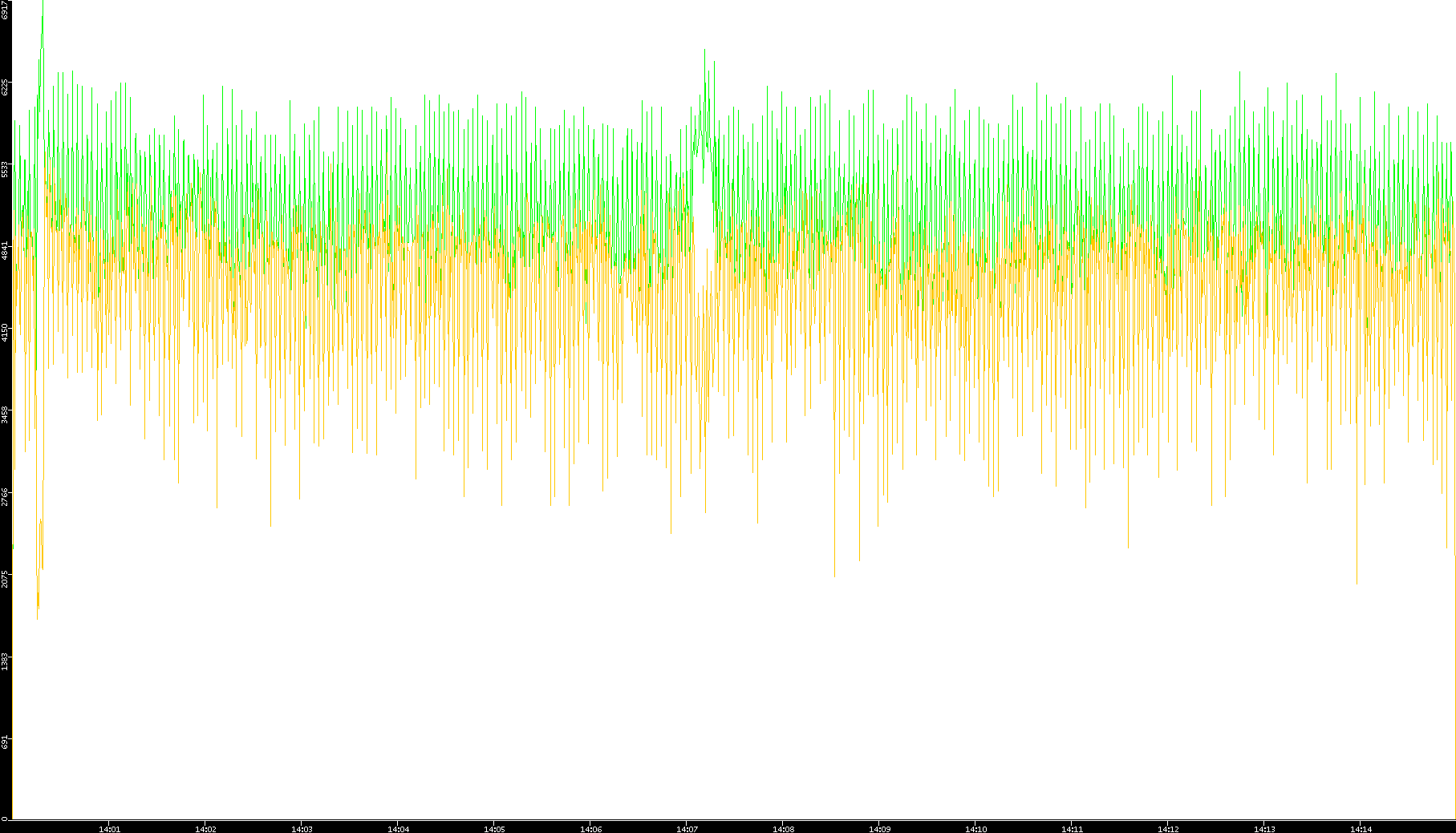Viewport: 1456px width, 833px height.
Task: Select the 6225 value on vertical axis
Action: [x=6, y=87]
